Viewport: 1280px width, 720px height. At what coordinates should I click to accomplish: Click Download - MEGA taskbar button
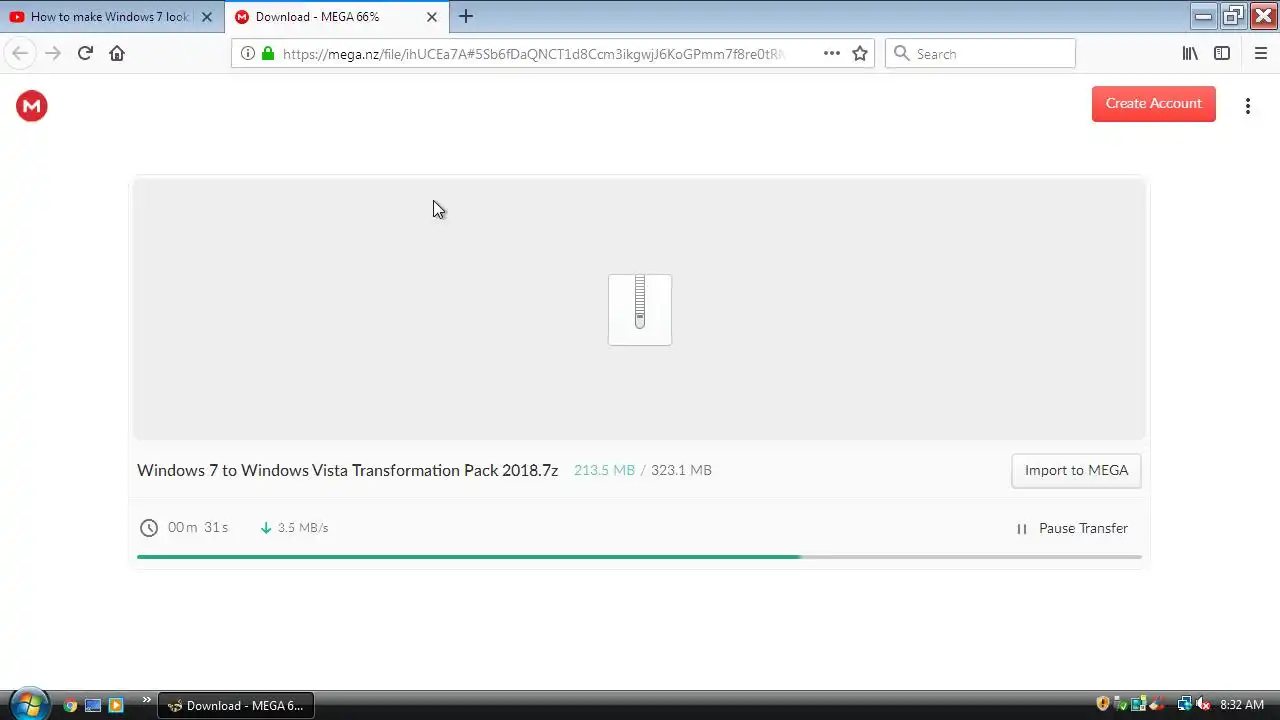pos(236,705)
